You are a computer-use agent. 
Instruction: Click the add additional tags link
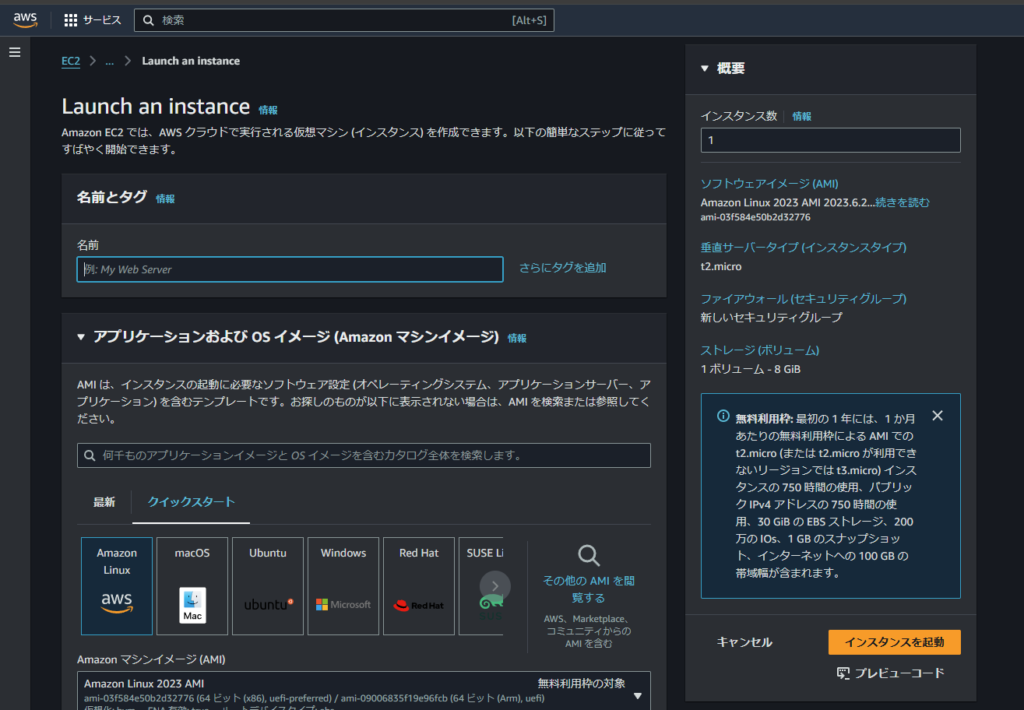tap(562, 268)
